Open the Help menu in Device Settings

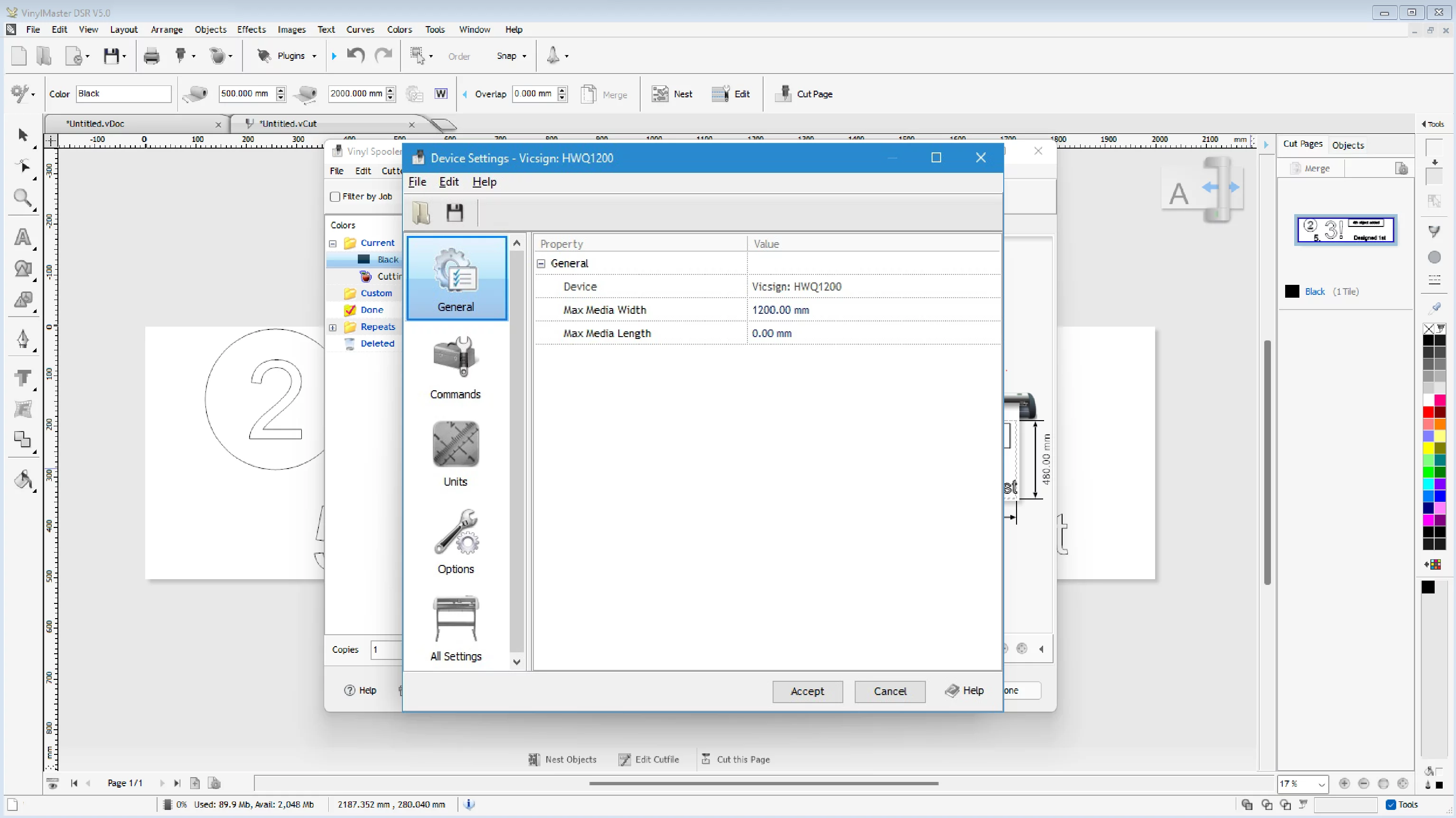pyautogui.click(x=485, y=182)
